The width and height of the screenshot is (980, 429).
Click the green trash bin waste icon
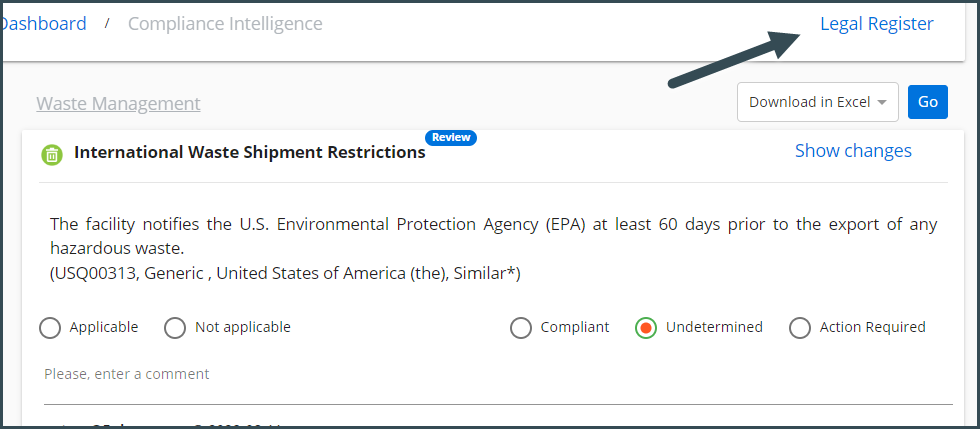52,154
